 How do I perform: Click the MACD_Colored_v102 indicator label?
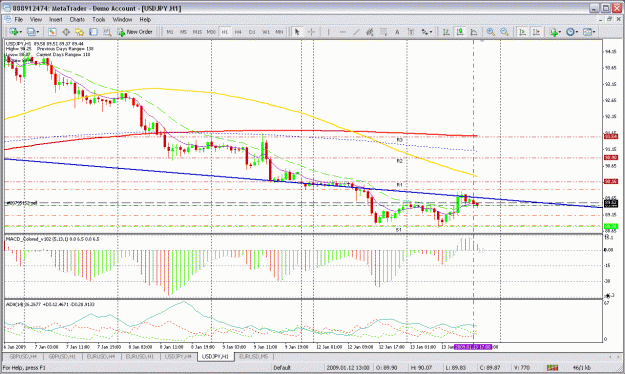point(52,239)
